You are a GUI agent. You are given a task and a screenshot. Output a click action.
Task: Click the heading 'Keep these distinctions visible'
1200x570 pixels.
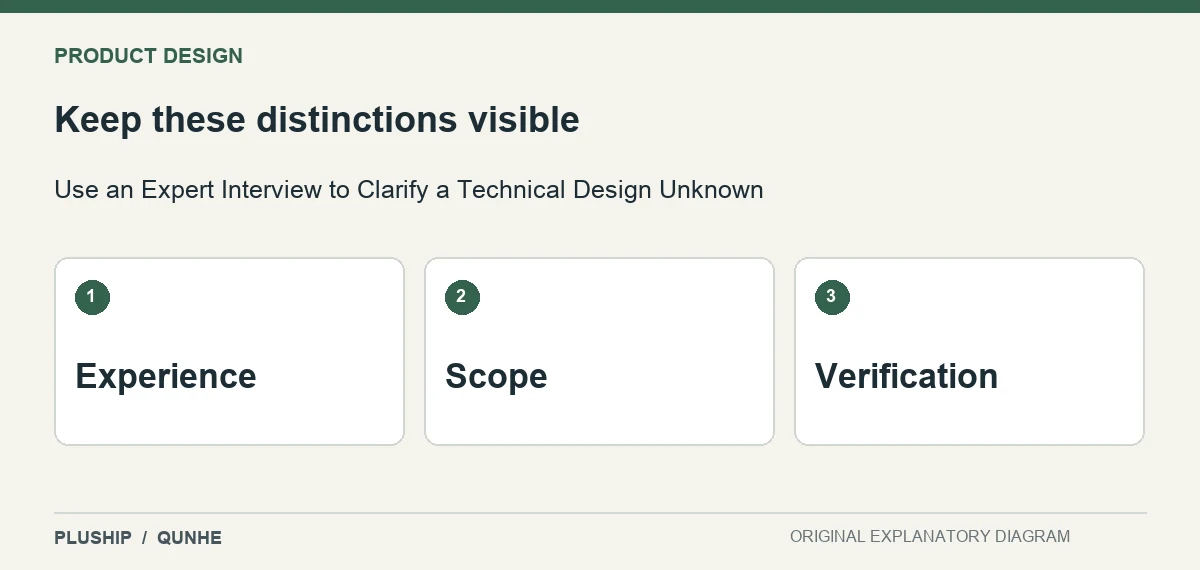(317, 120)
